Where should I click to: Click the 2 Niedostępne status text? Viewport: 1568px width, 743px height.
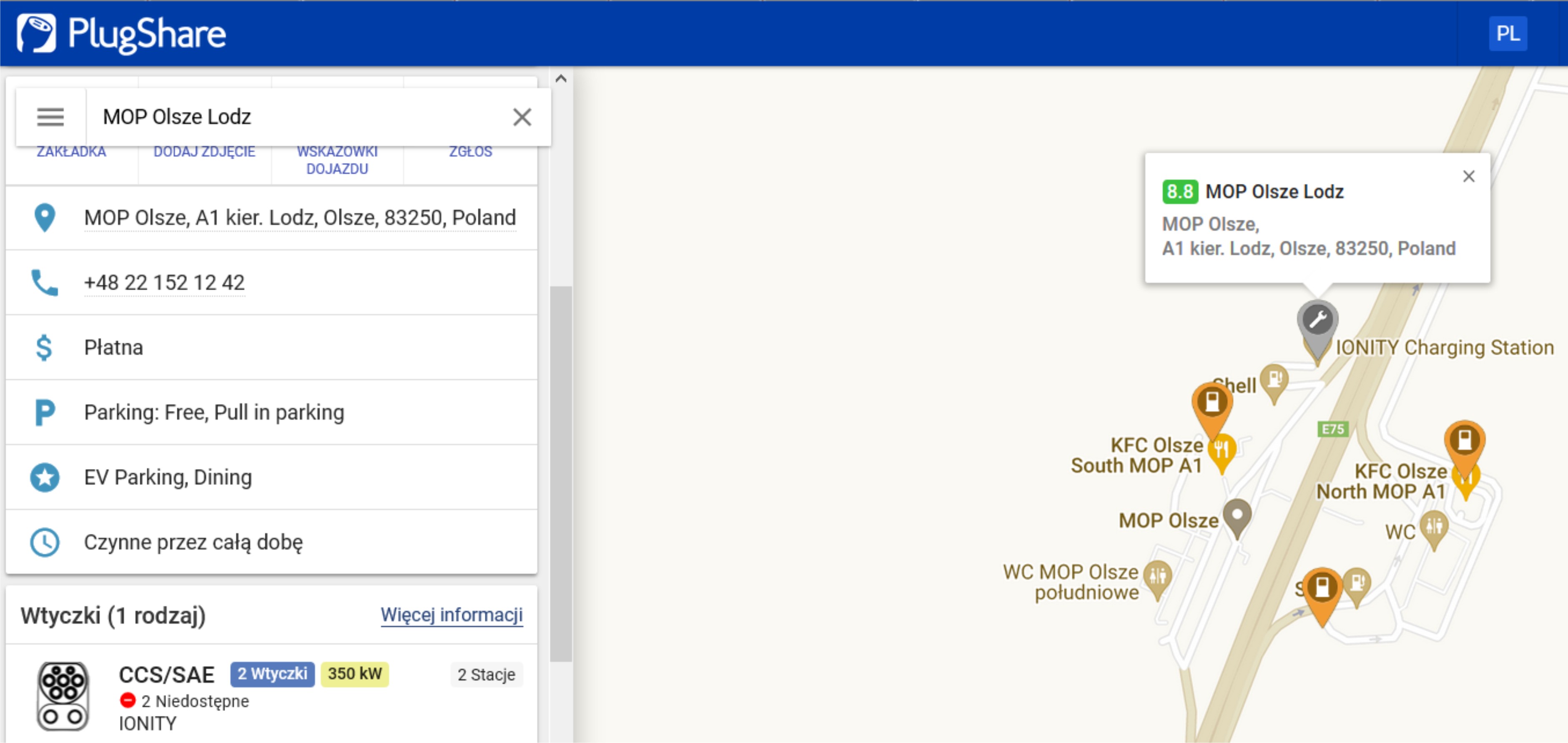[x=195, y=702]
